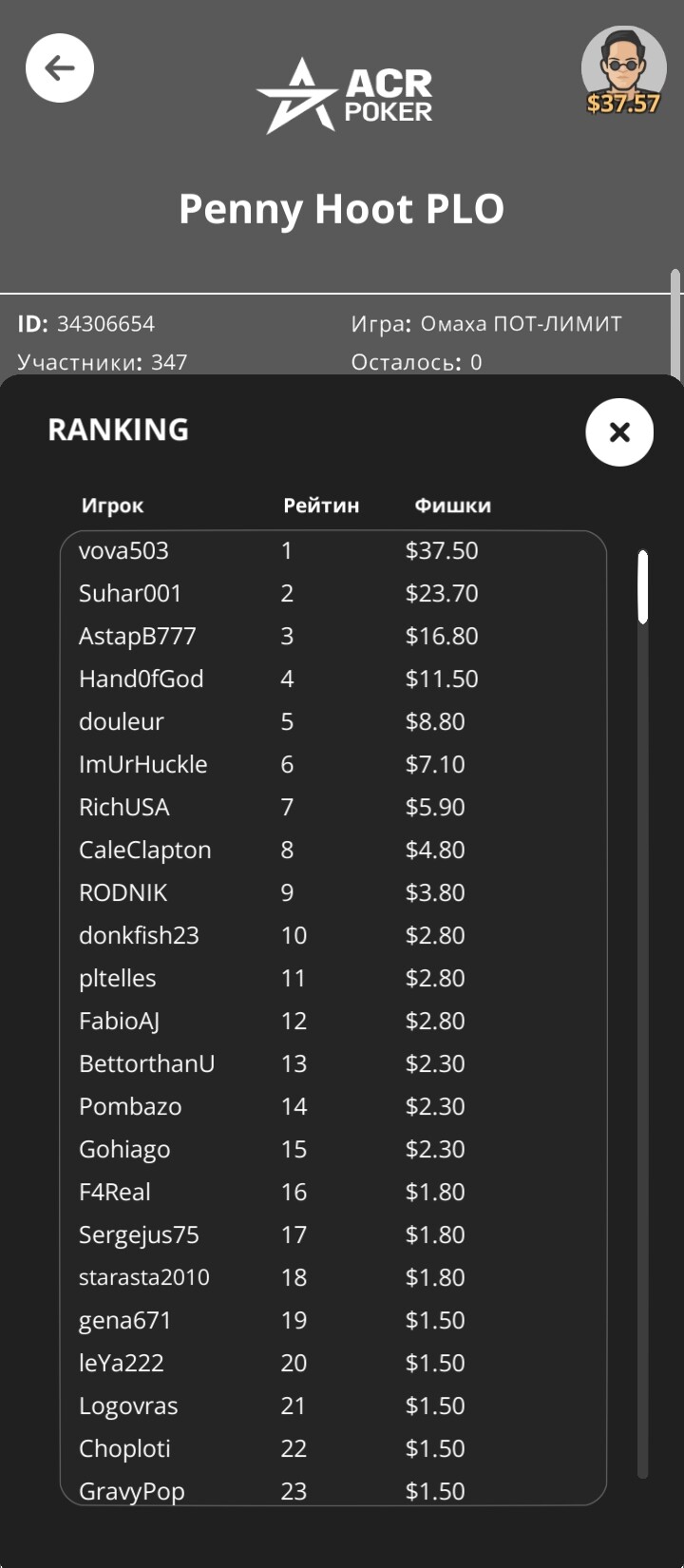Click the back arrow button
Viewport: 684px width, 1568px height.
tap(59, 68)
